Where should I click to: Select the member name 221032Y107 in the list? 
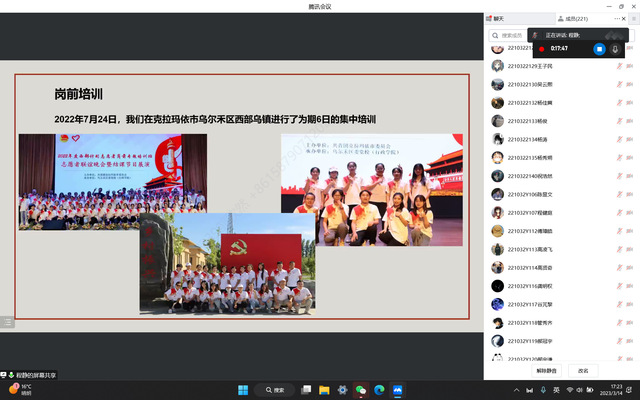[530, 213]
